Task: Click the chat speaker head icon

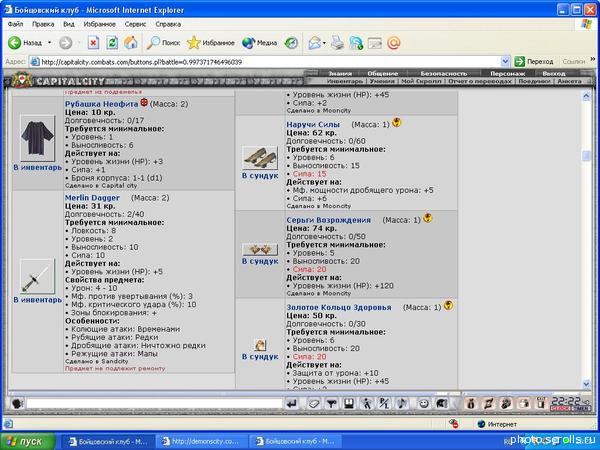Action: coord(17,403)
